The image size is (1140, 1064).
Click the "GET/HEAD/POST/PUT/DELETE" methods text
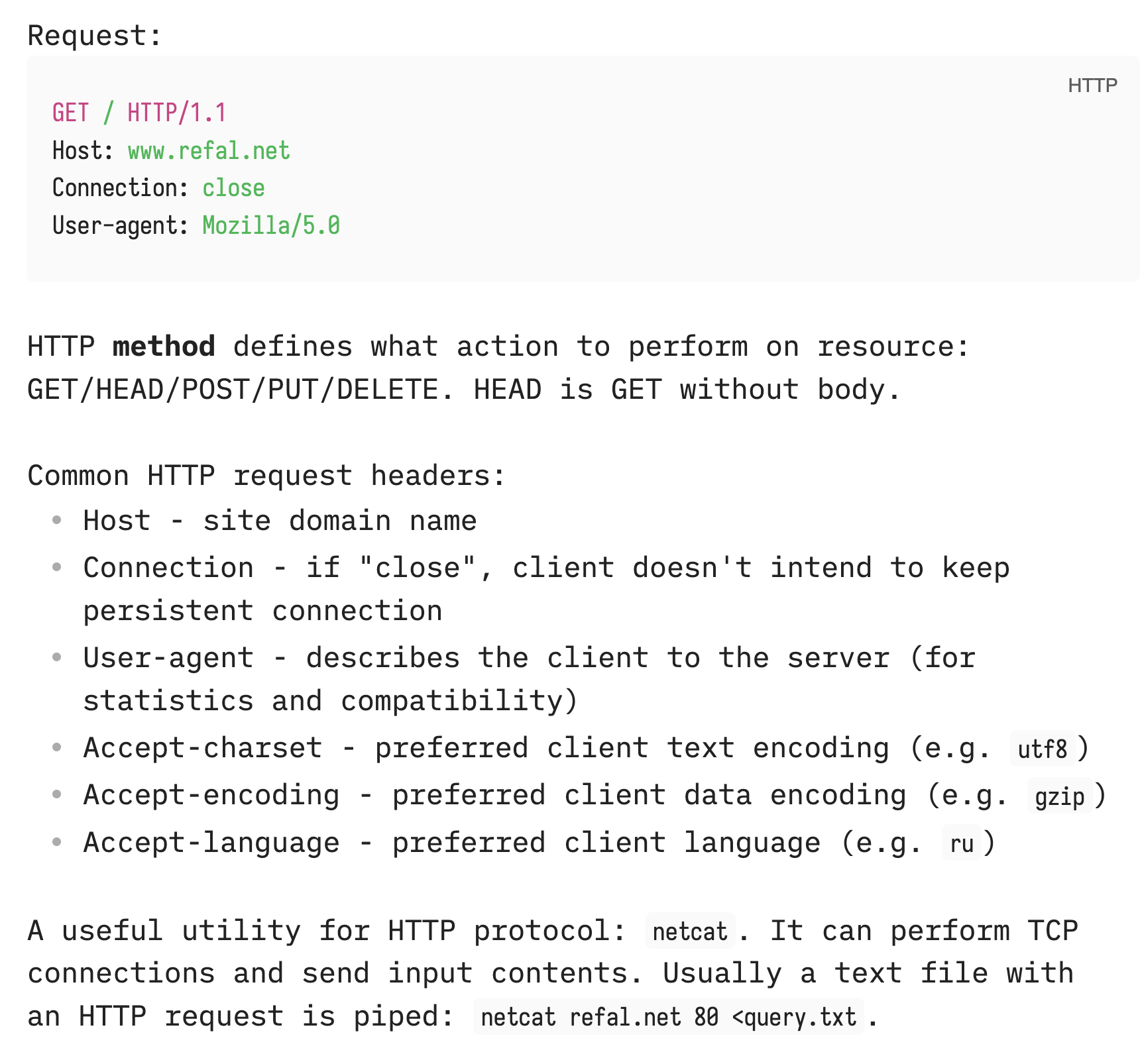pos(233,390)
